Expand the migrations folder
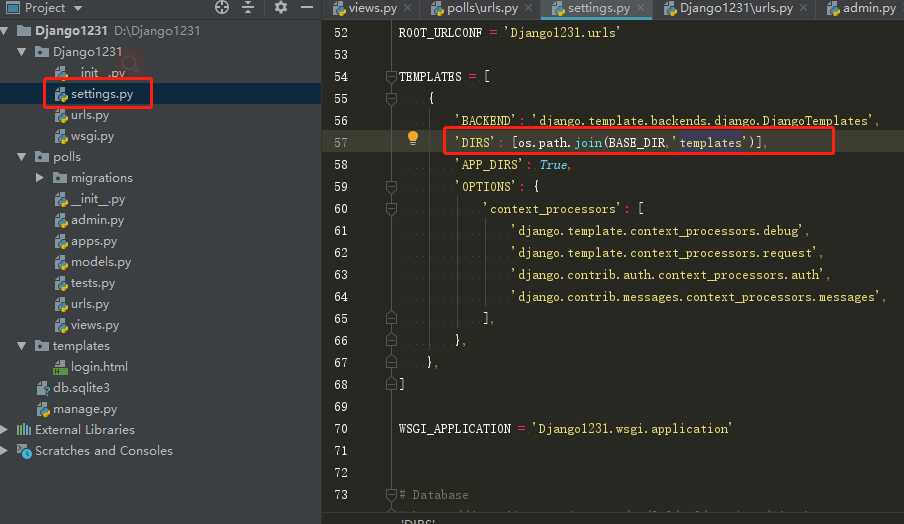 [40, 178]
